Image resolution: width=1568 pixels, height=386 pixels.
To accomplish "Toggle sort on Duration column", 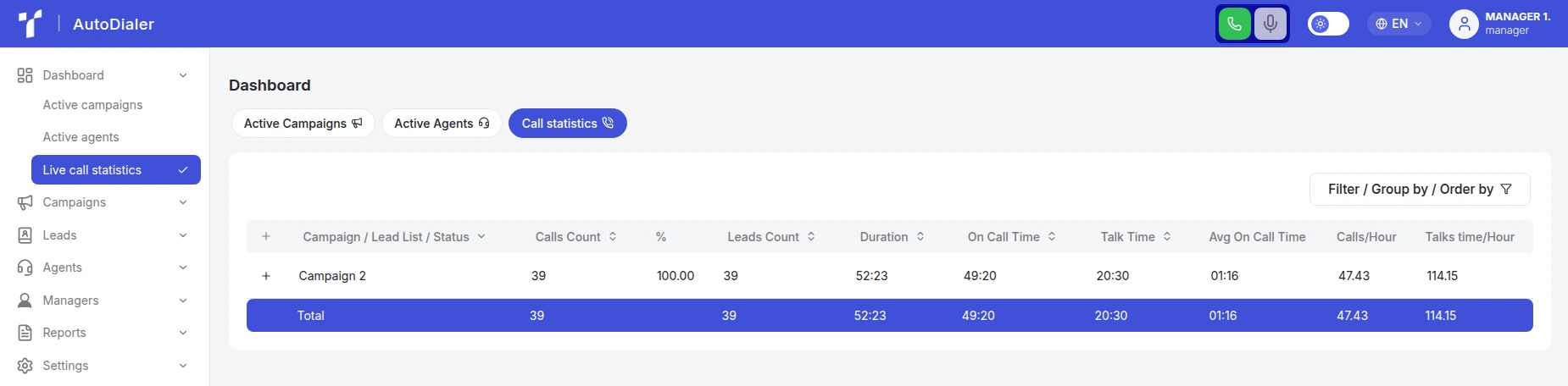I will (920, 237).
